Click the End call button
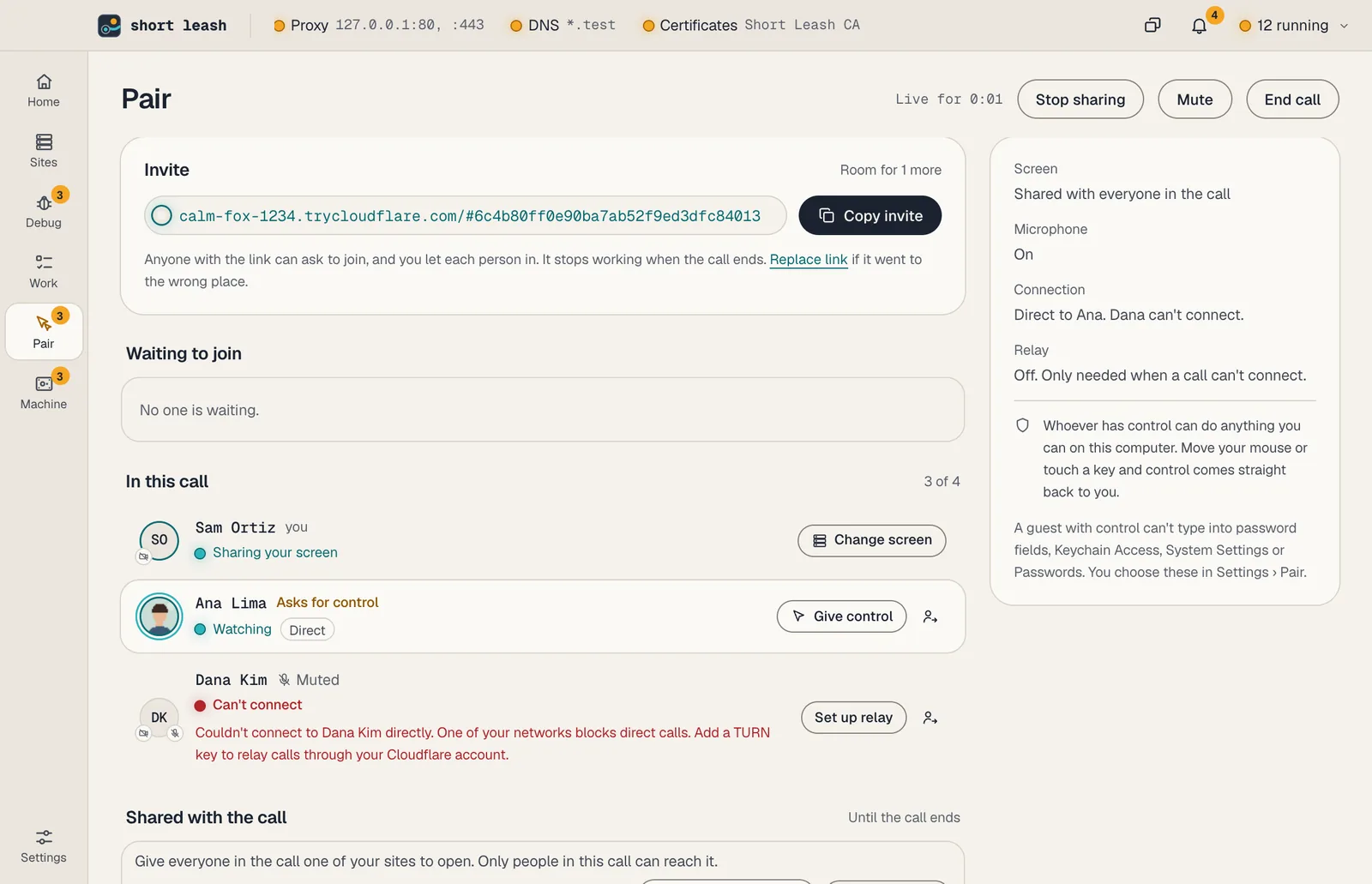Screen dimensions: 1372x884 pyautogui.click(x=1292, y=99)
